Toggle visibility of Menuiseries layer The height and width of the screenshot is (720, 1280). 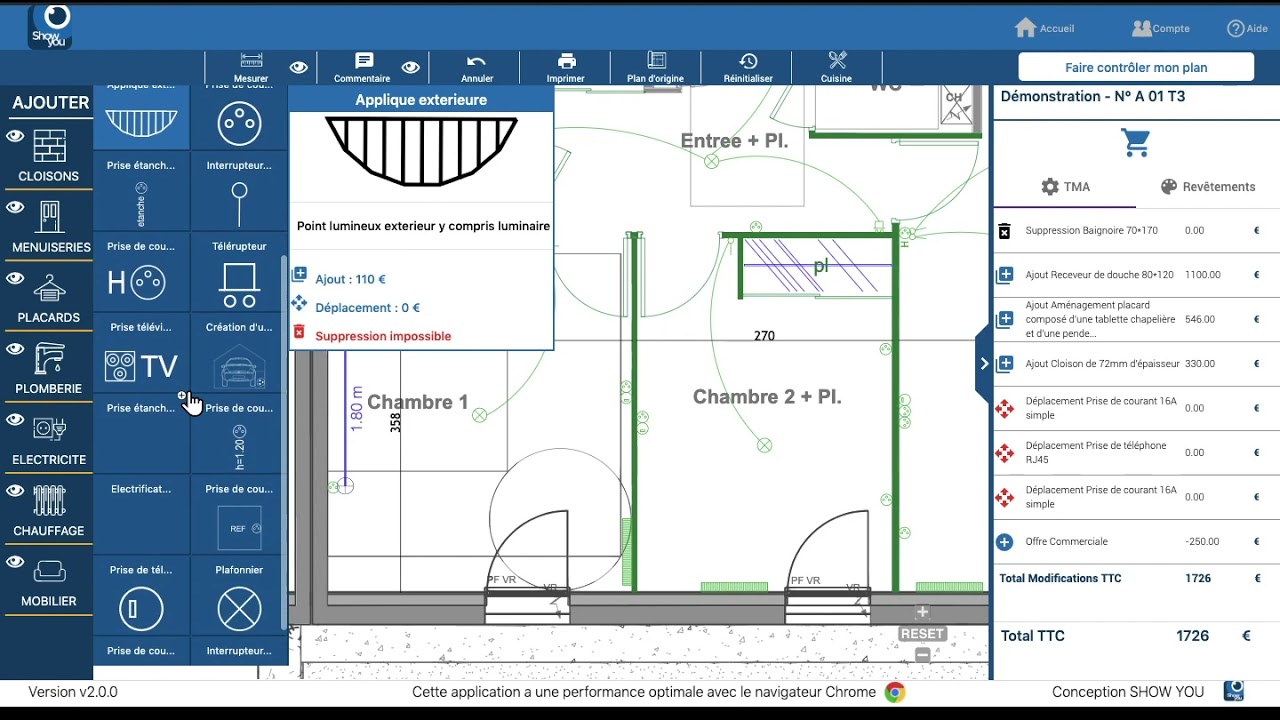[15, 207]
